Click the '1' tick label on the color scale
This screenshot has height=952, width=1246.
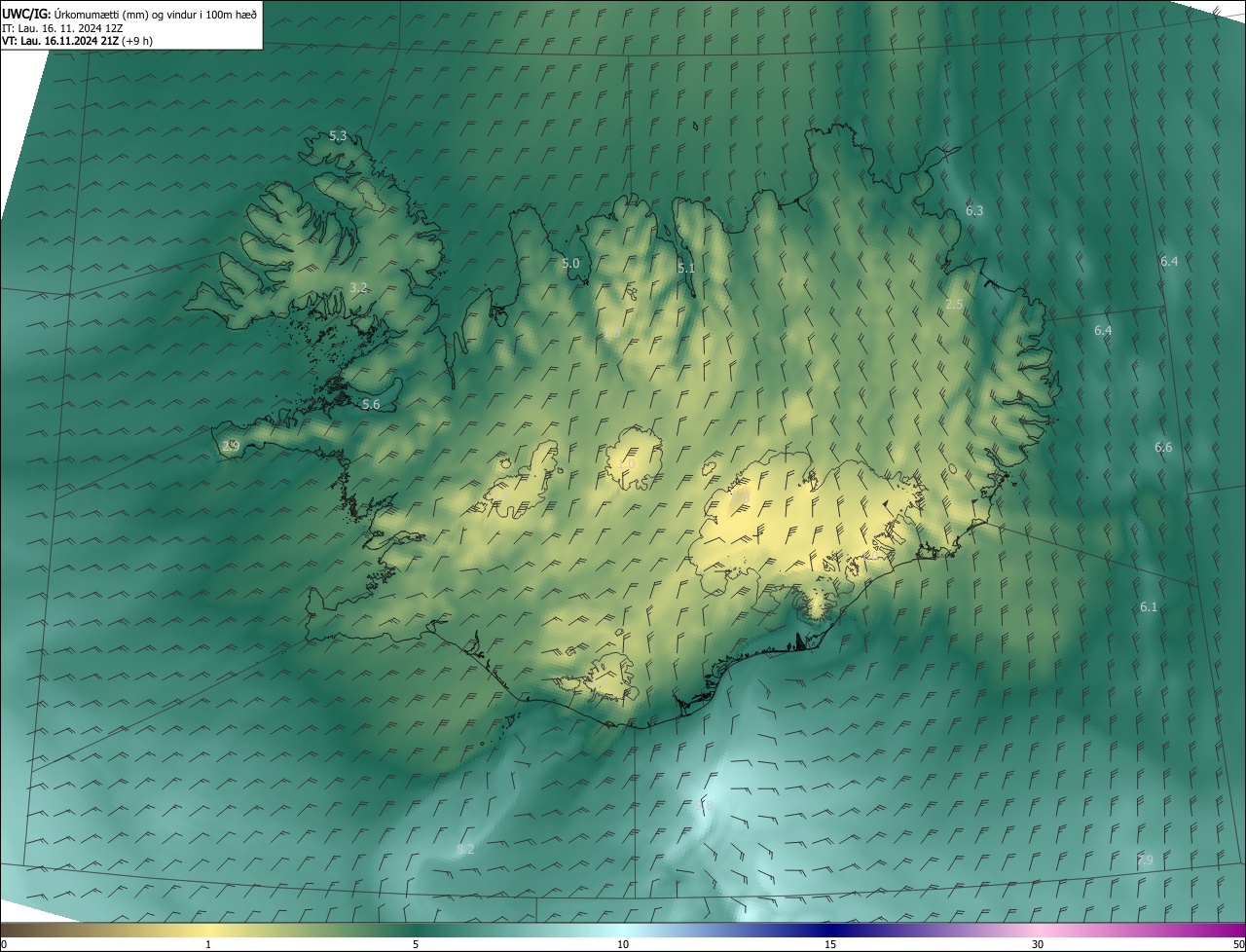208,944
